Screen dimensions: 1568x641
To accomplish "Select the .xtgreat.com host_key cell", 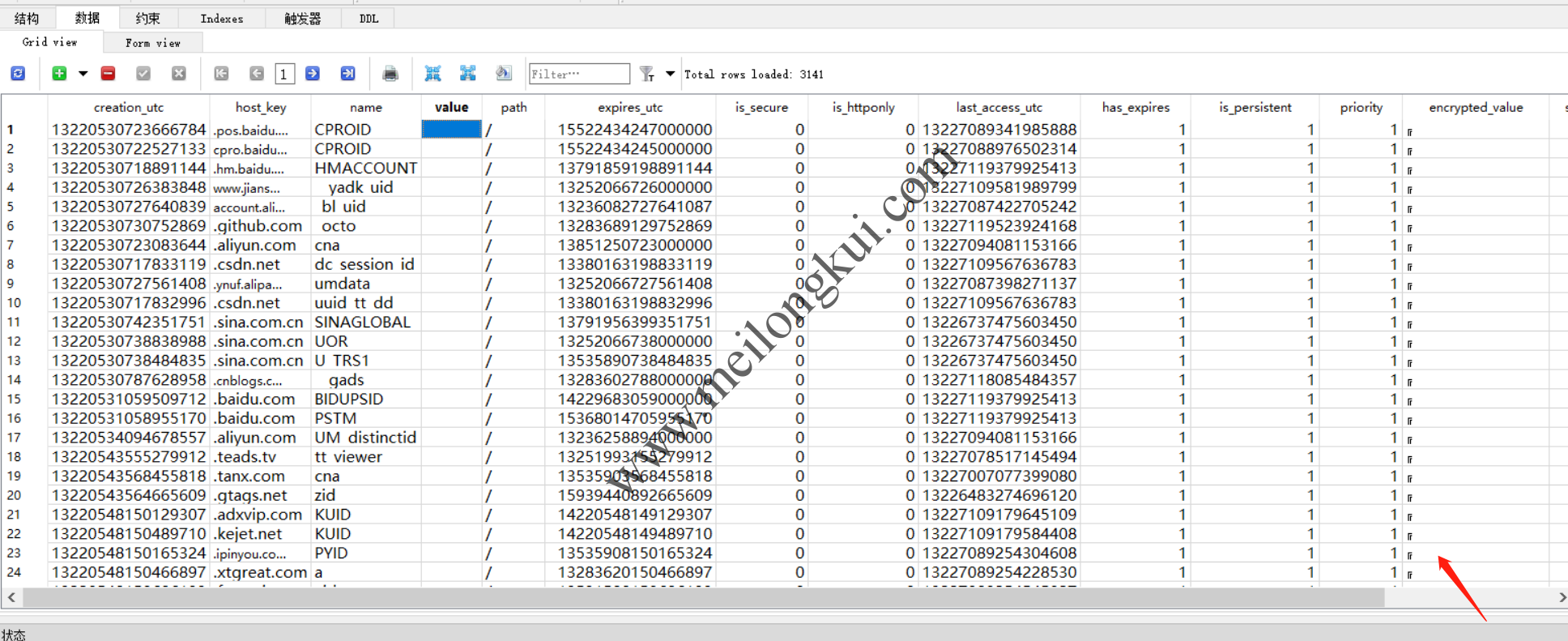I will [x=261, y=572].
